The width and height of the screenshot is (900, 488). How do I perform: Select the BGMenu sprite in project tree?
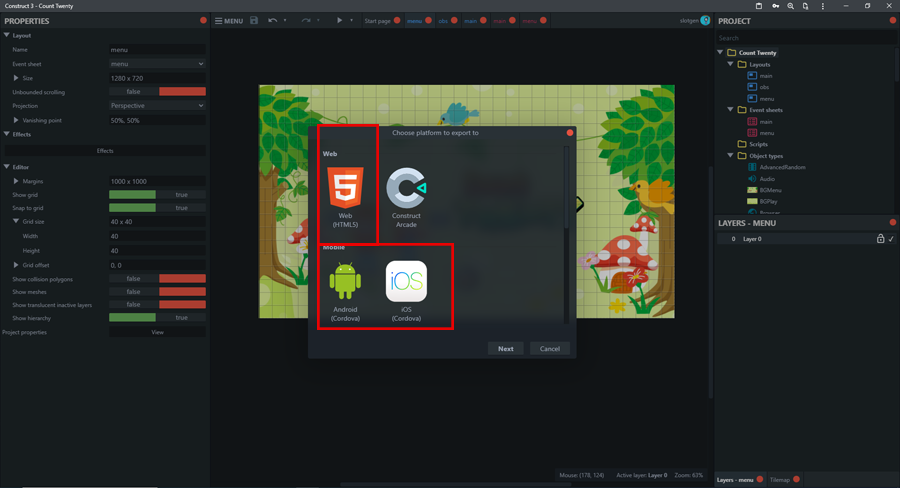pos(770,190)
